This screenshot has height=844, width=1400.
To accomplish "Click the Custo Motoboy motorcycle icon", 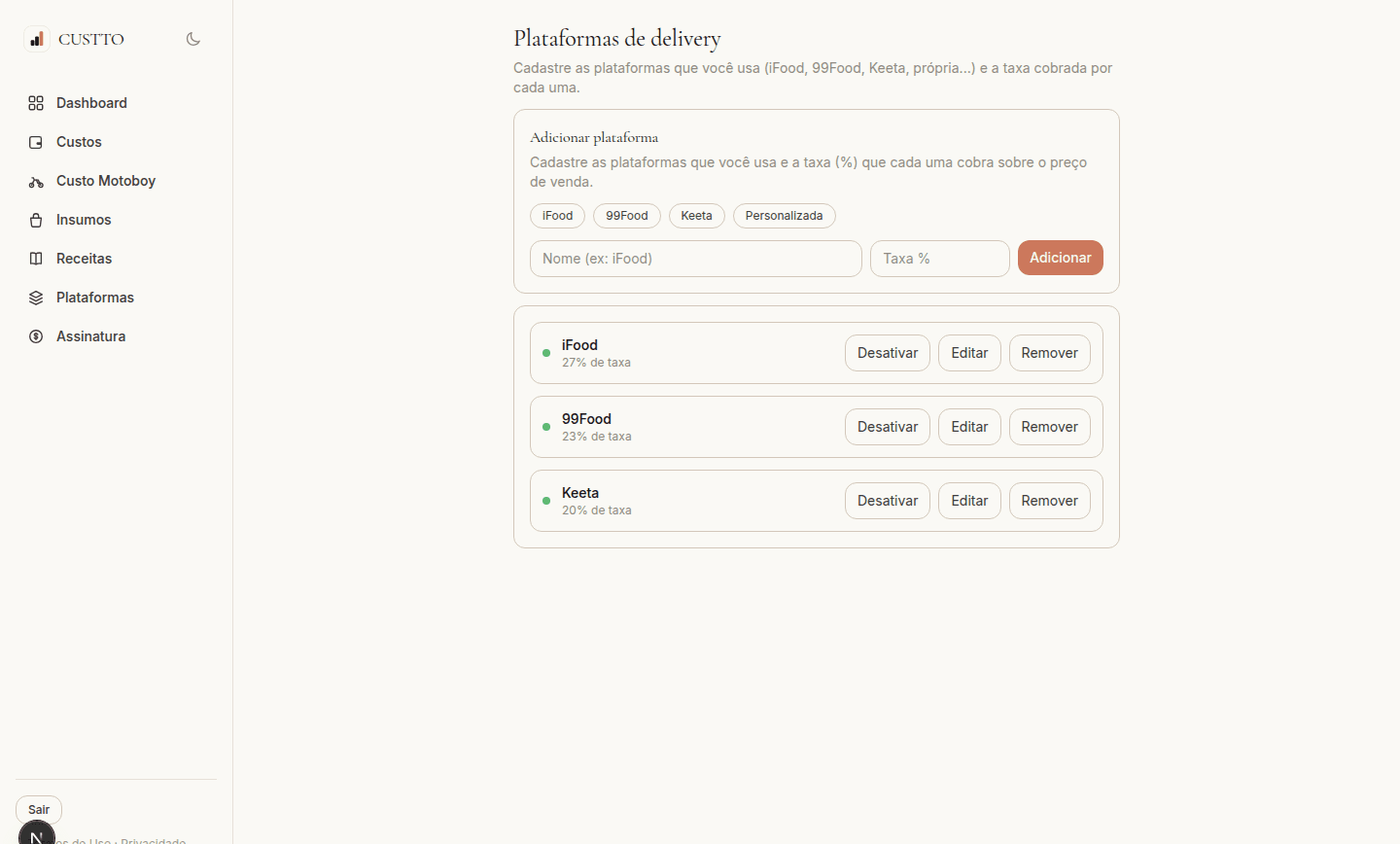I will point(36,181).
